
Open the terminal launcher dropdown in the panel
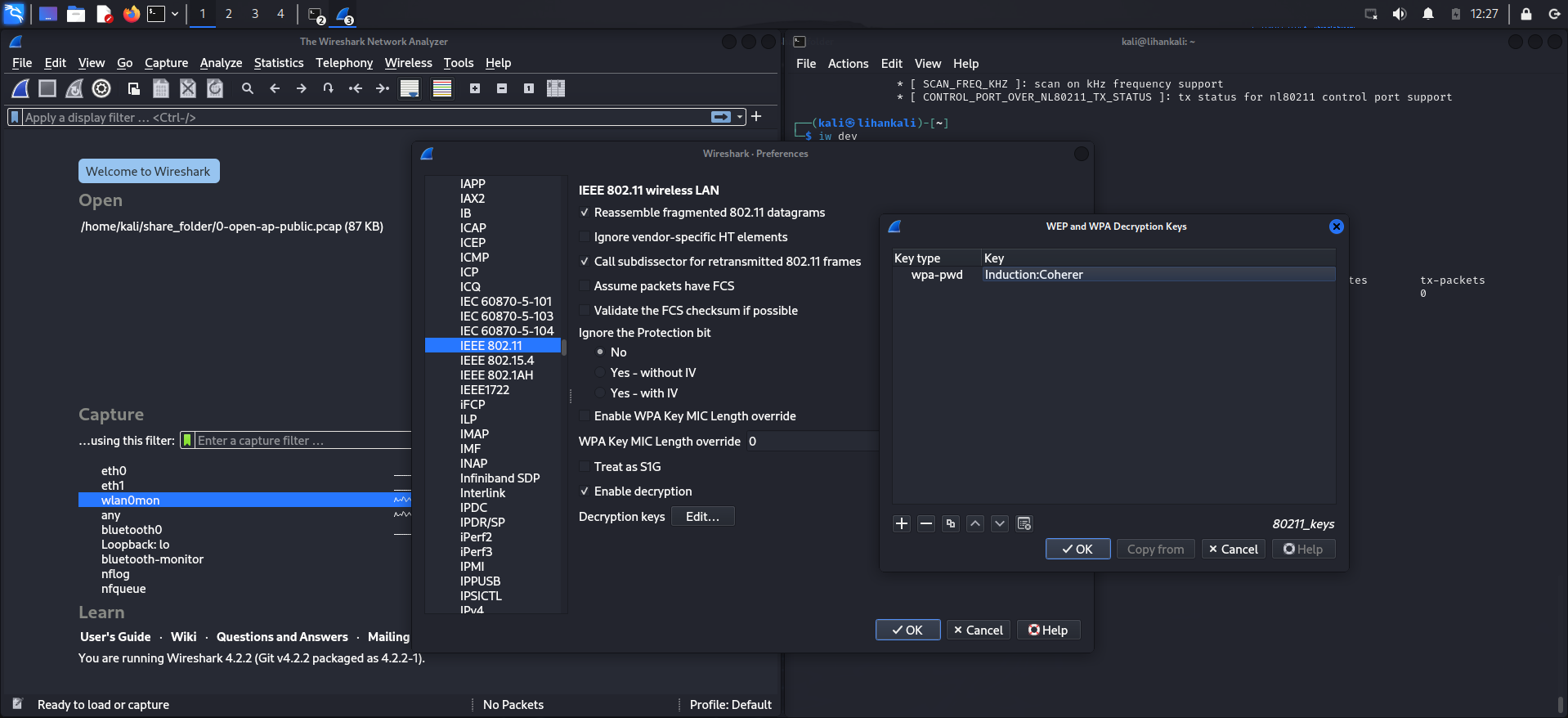tap(174, 14)
